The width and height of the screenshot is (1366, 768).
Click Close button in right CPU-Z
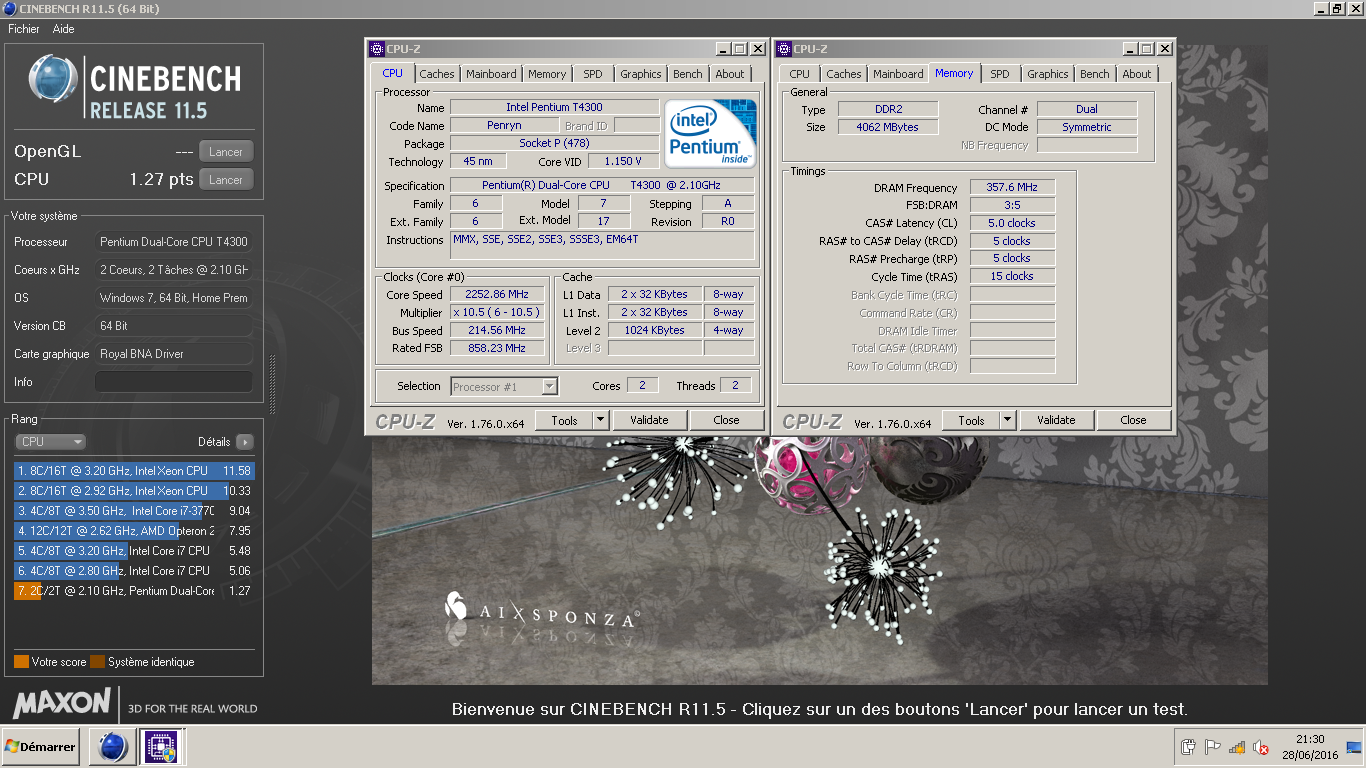pos(1134,421)
